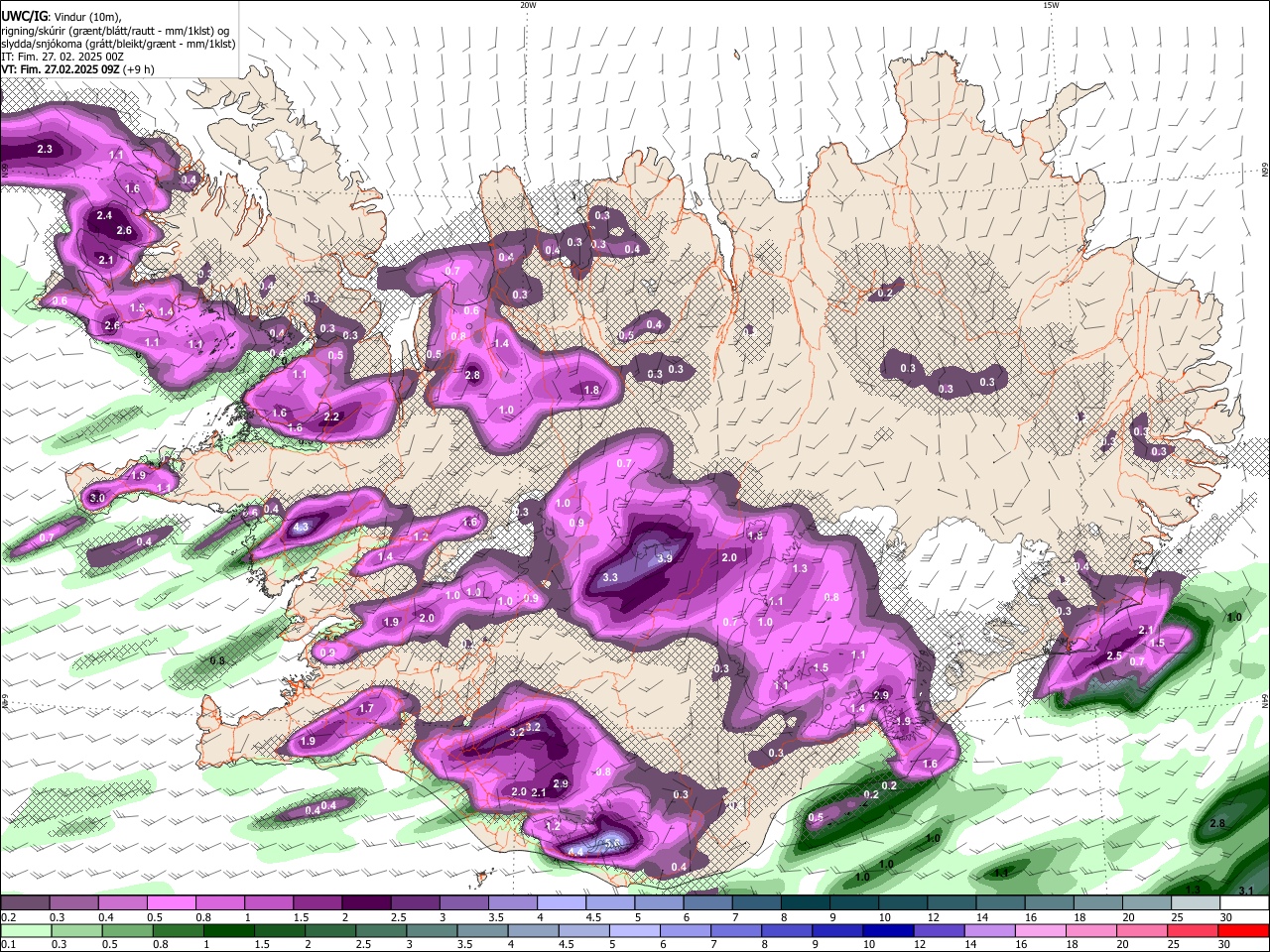Click the 'VT: Fim. 27.02.2025 09Z (+9 h)' line

pos(77,69)
